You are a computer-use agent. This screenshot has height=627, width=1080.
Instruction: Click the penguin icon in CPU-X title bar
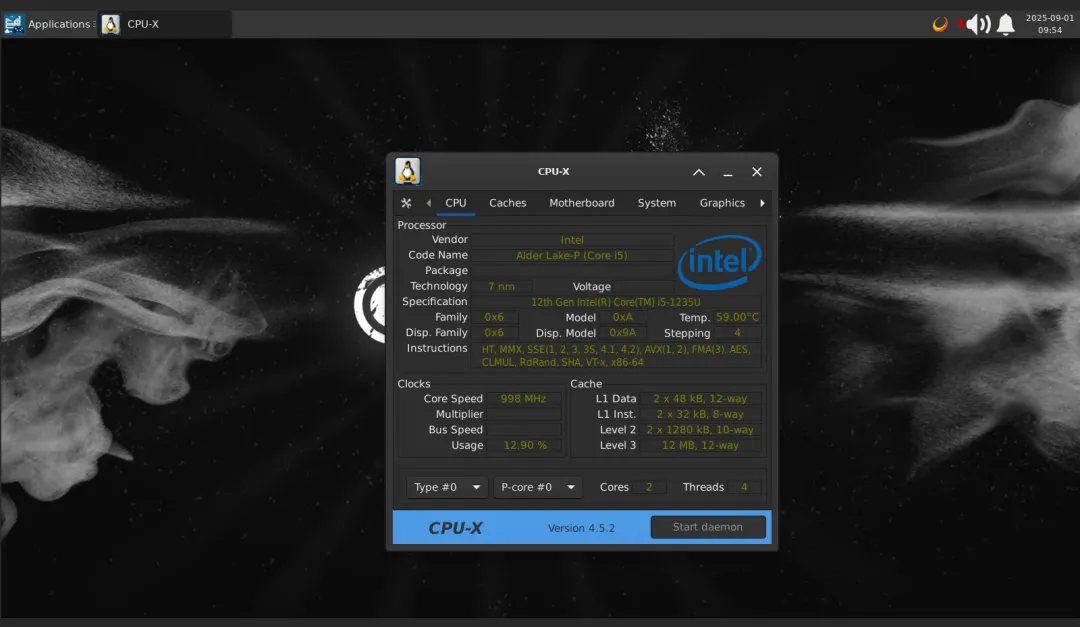(407, 171)
